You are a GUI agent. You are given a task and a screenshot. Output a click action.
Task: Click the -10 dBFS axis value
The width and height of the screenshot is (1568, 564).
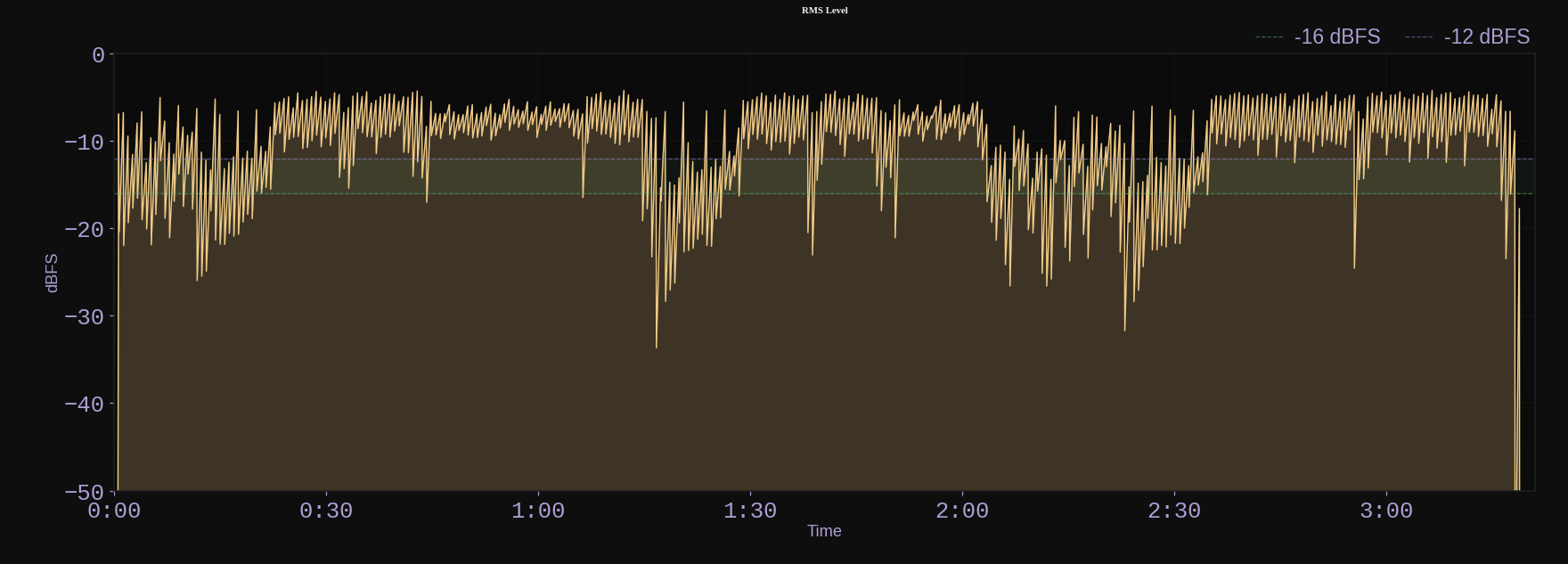click(x=85, y=143)
